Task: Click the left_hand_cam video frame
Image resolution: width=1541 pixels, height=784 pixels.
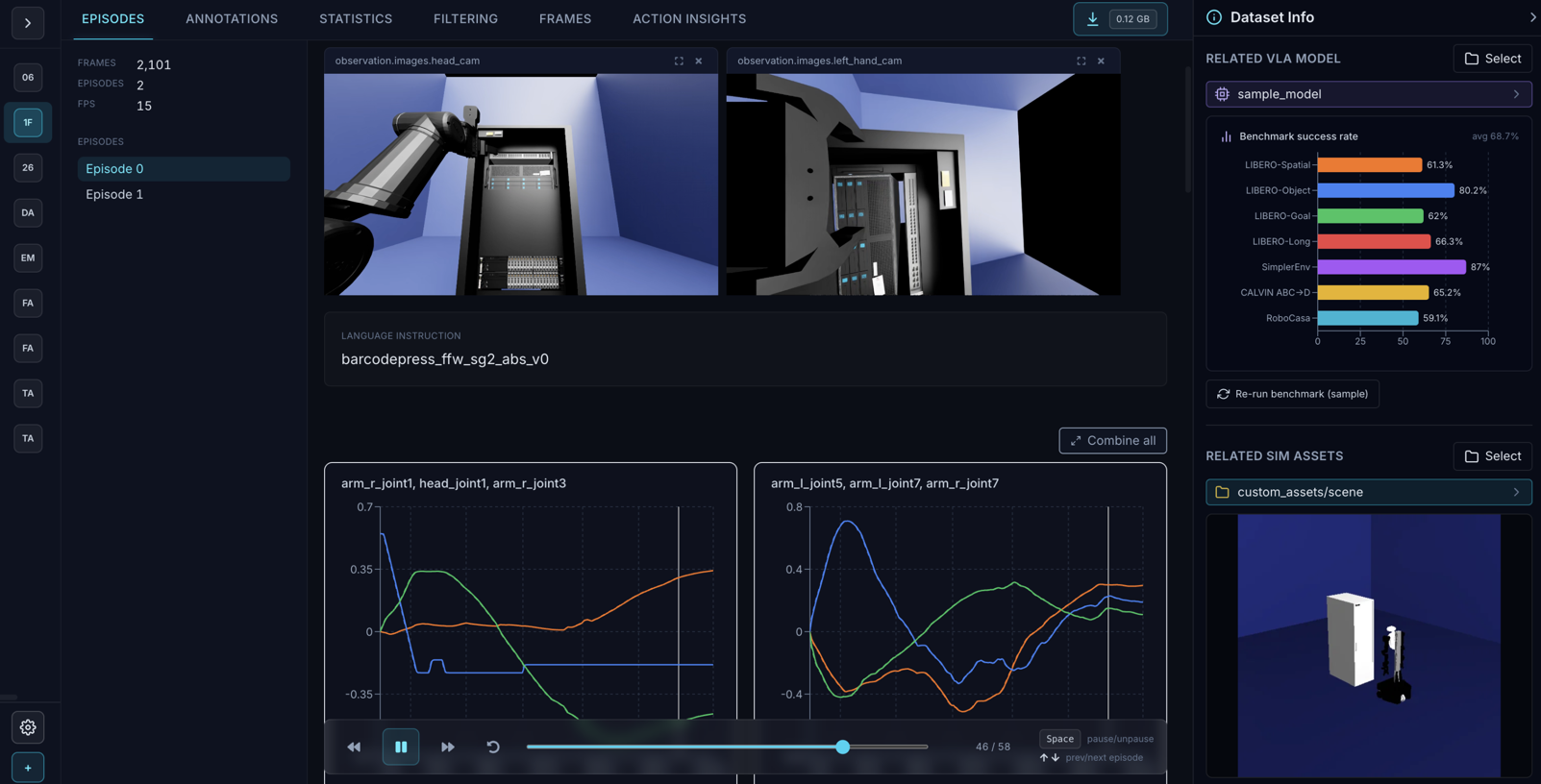Action: pyautogui.click(x=923, y=184)
